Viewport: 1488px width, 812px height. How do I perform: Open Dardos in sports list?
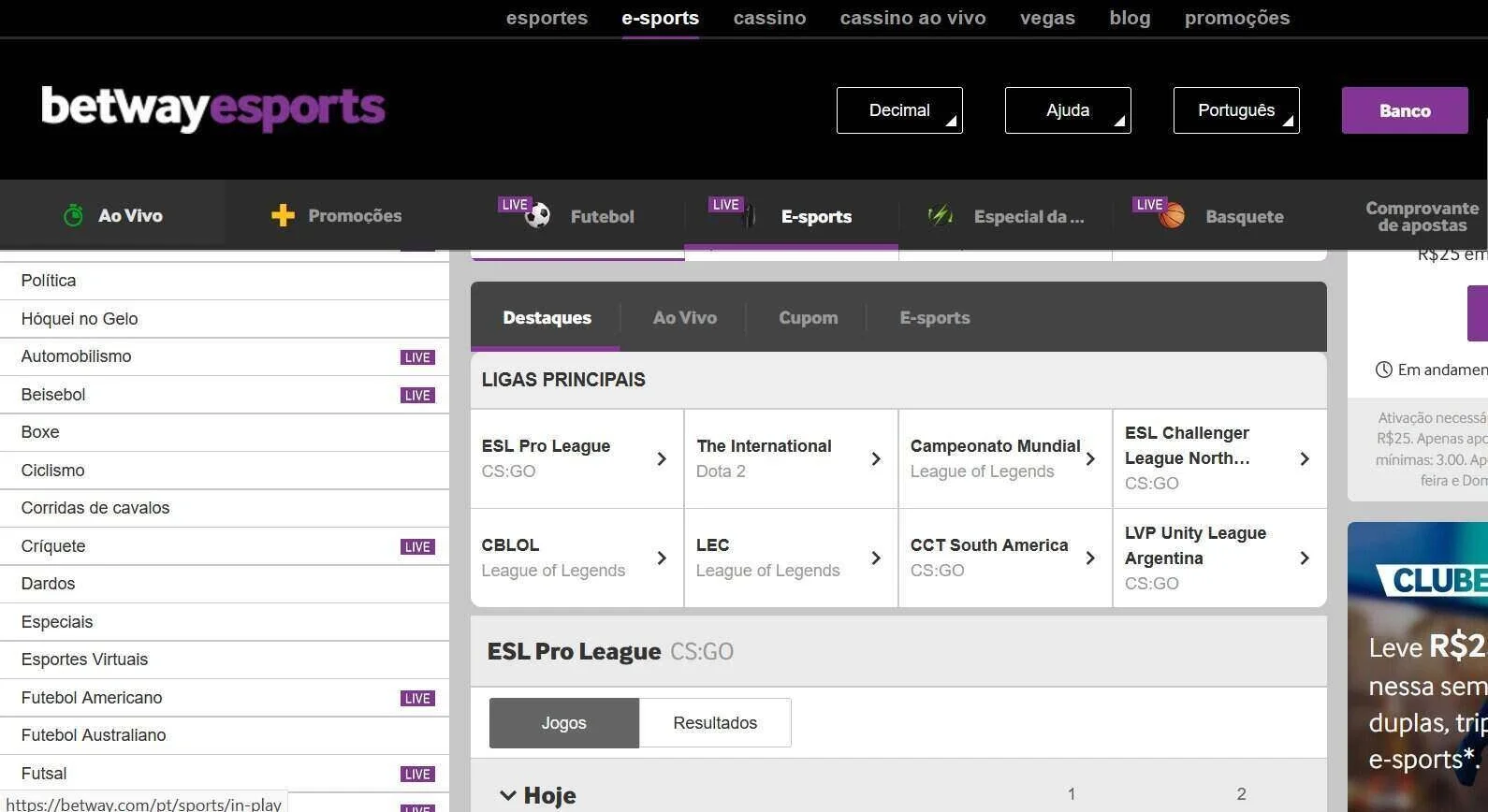tap(225, 584)
